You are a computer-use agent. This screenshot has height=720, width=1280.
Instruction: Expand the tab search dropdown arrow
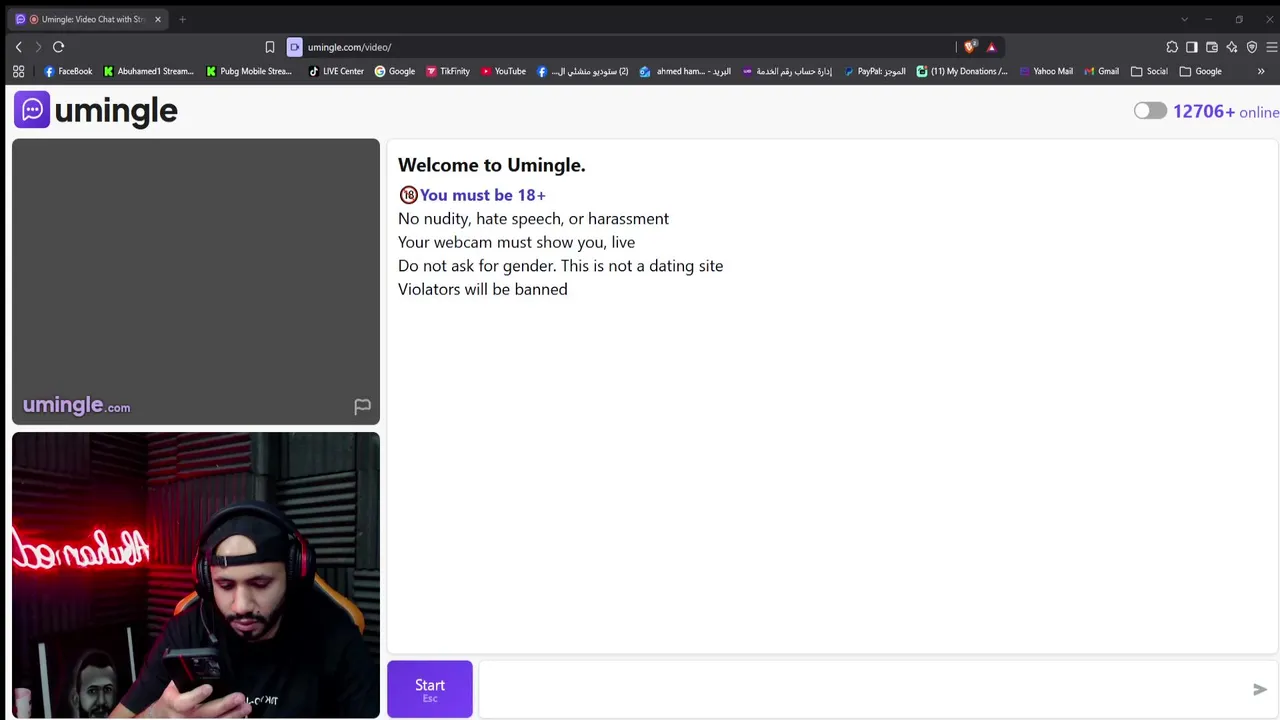[1184, 19]
